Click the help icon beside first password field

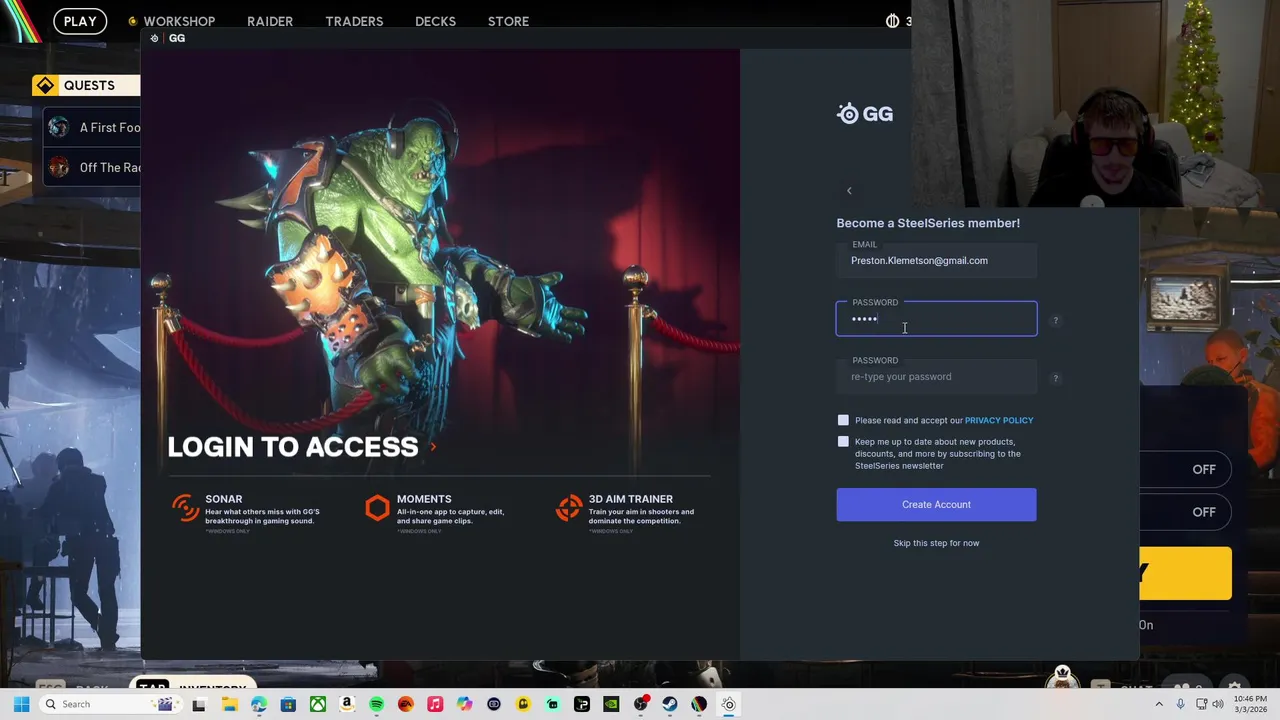click(1055, 320)
